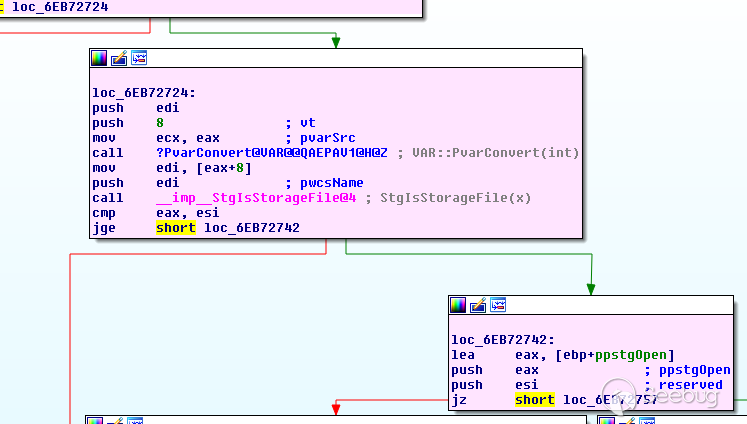Click the node color icon in loc_6EB72742 block
The height and width of the screenshot is (424, 747).
click(x=458, y=305)
